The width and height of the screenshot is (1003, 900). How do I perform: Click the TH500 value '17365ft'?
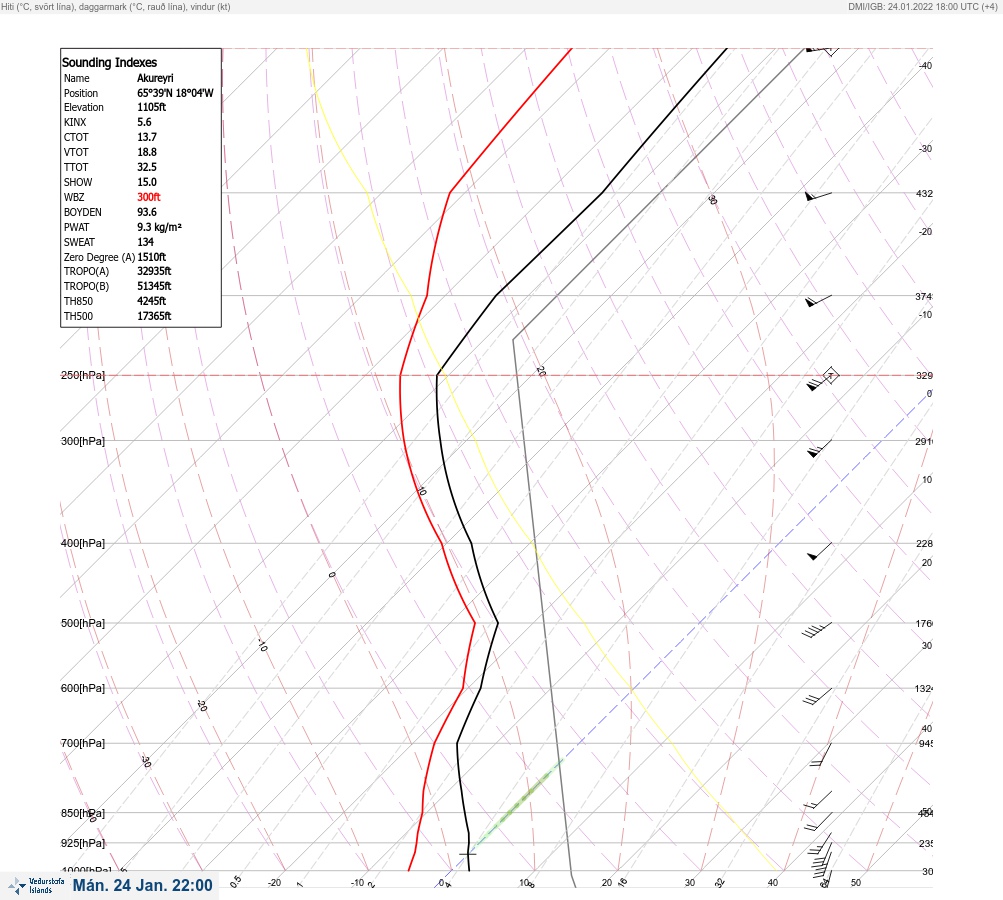click(x=154, y=317)
